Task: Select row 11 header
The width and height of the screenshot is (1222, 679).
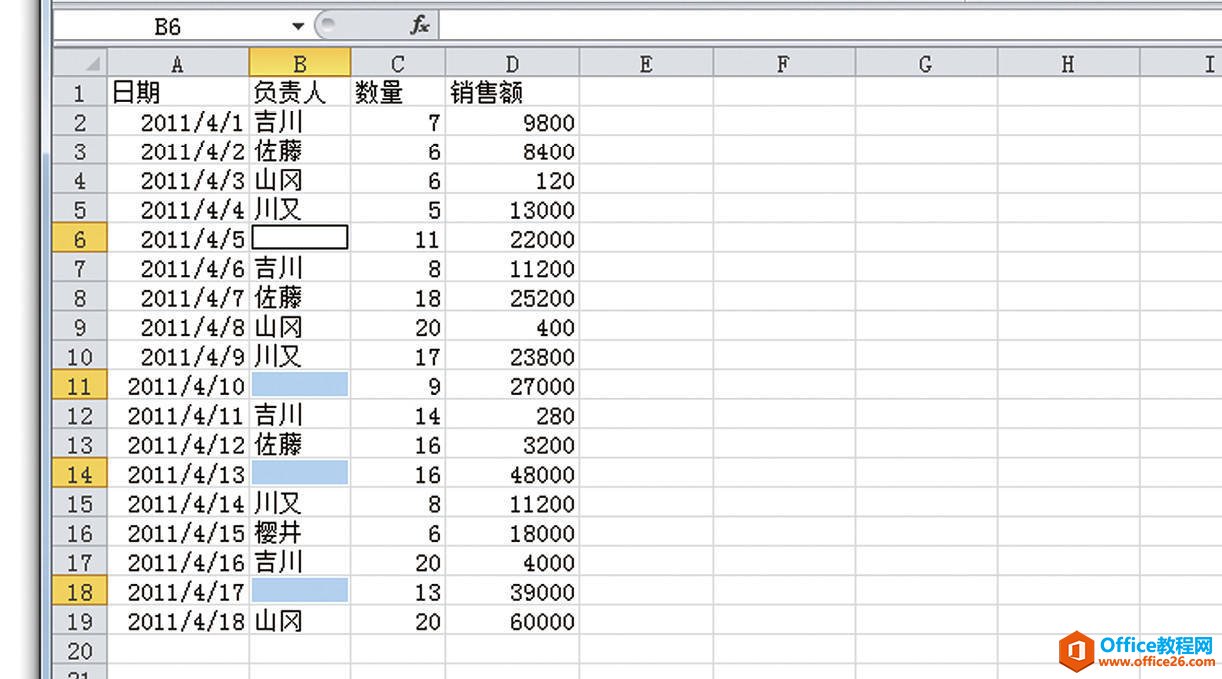Action: [80, 386]
